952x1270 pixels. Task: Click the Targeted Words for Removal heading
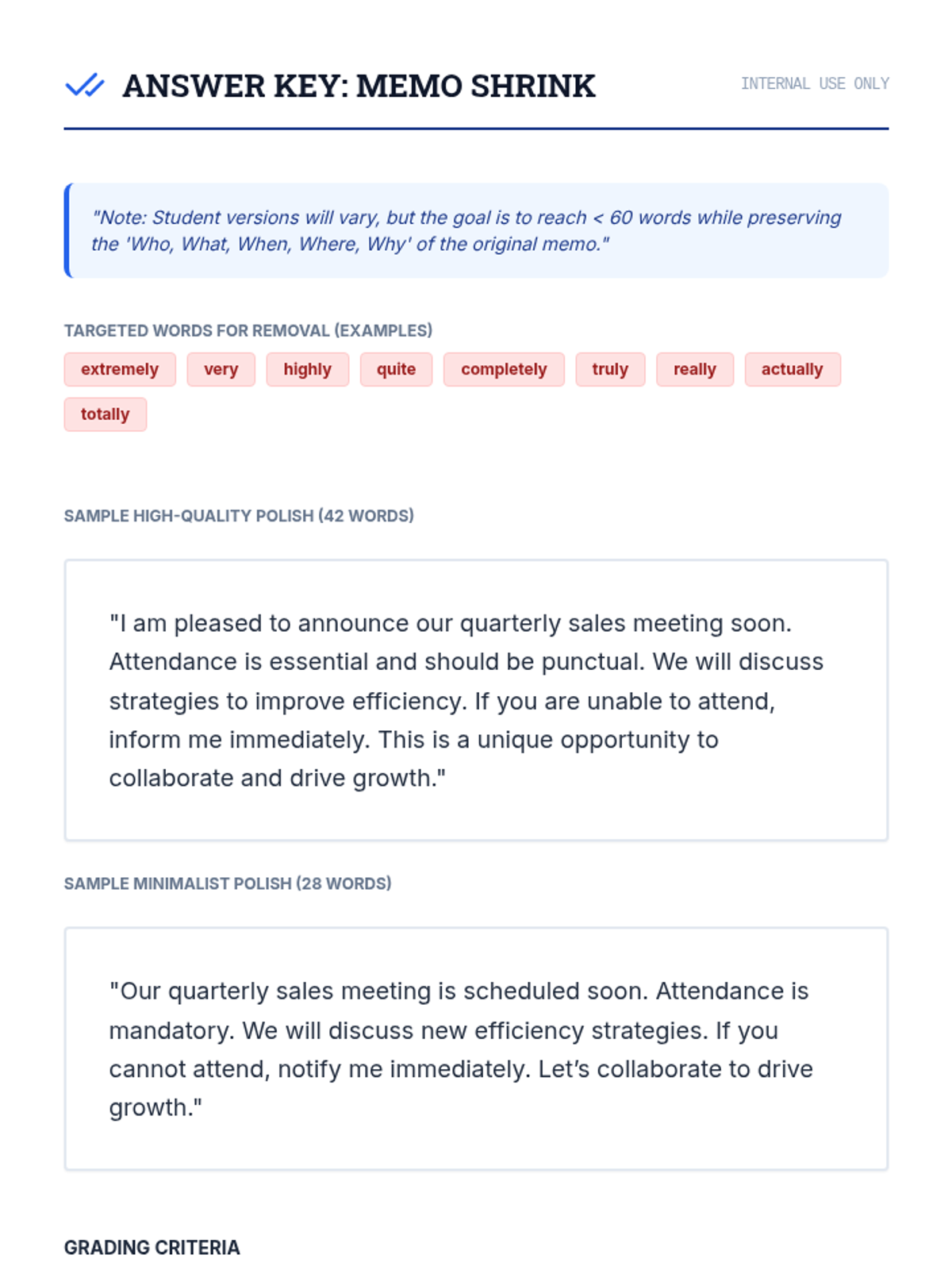coord(248,330)
